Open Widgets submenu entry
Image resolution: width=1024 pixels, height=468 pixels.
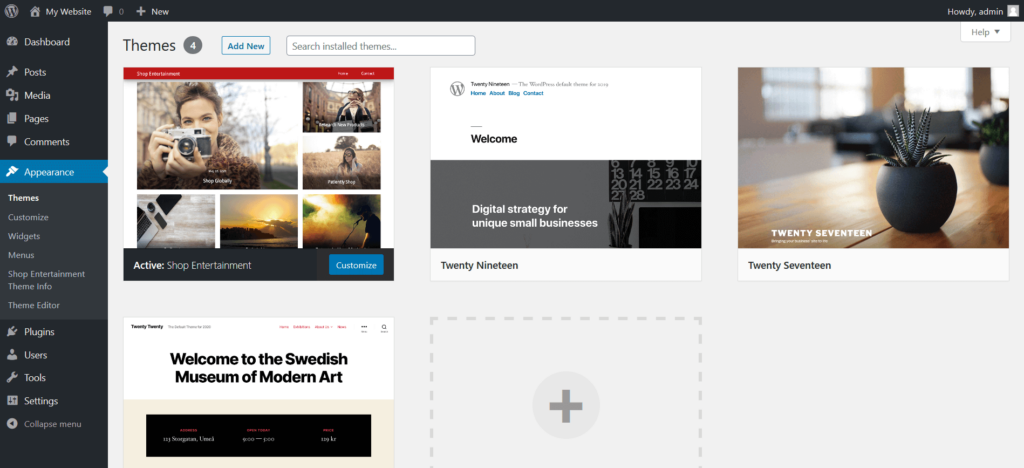24,236
